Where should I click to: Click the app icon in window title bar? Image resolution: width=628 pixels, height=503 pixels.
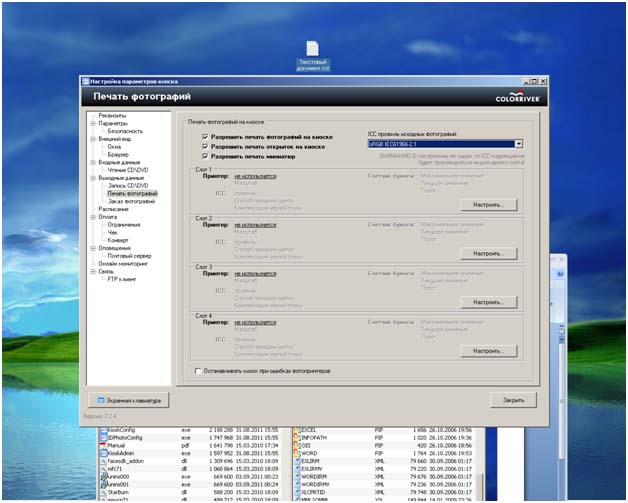point(85,81)
